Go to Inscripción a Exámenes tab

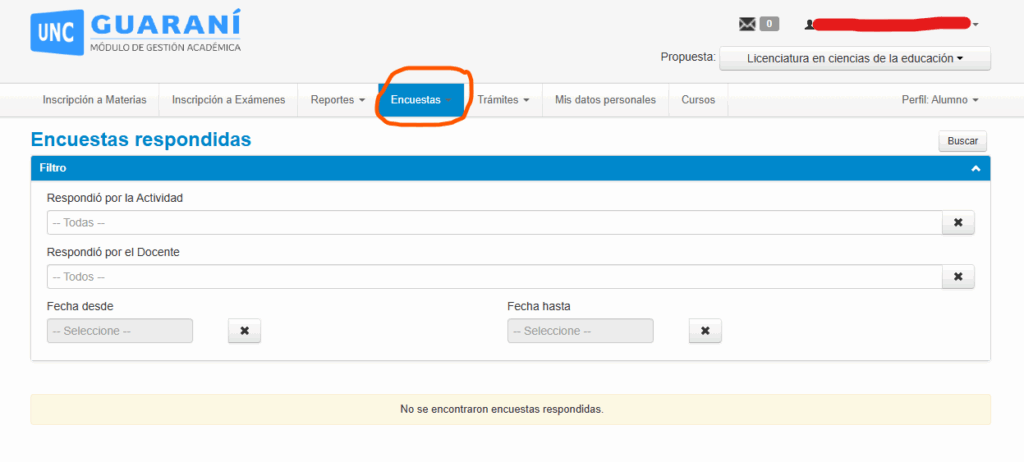pos(228,100)
